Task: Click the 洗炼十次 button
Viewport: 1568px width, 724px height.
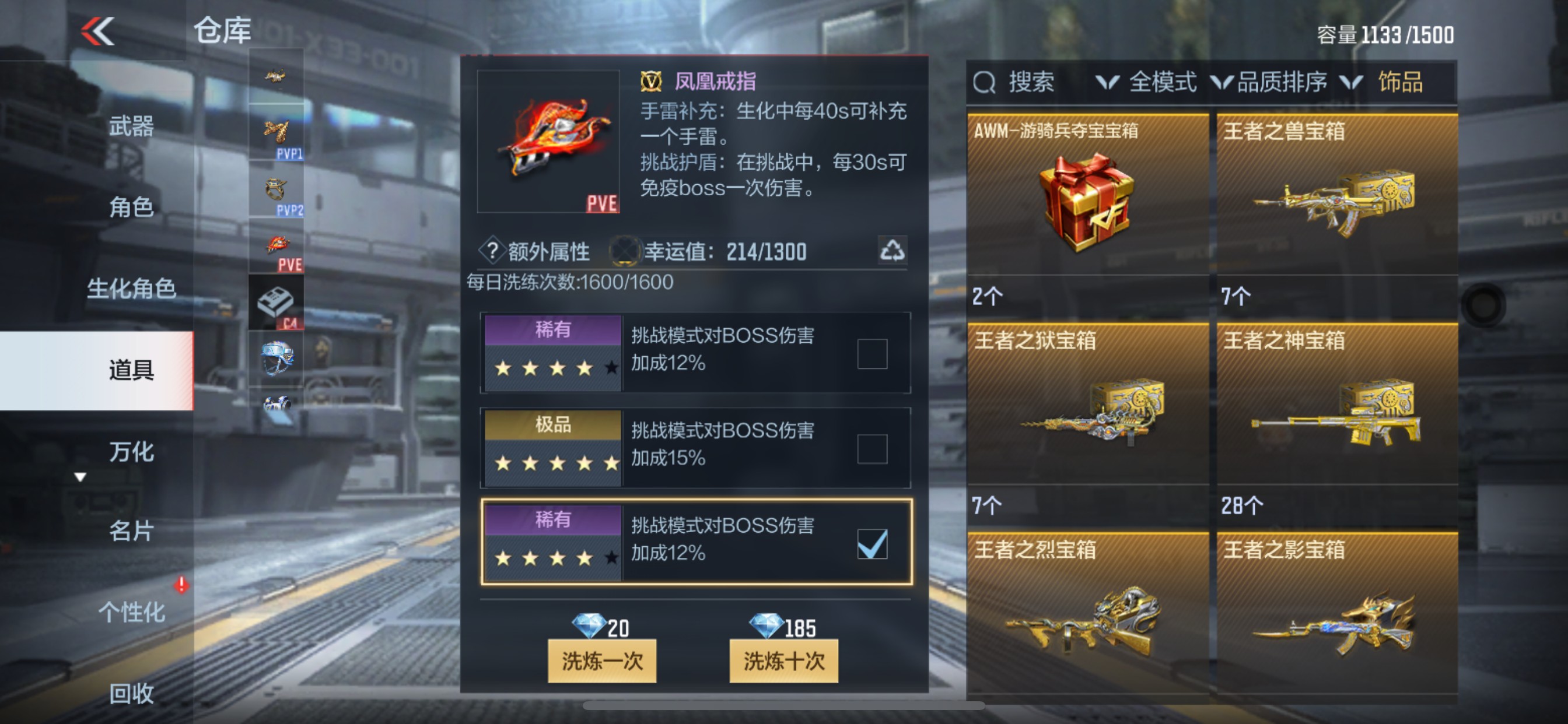Action: pos(783,660)
